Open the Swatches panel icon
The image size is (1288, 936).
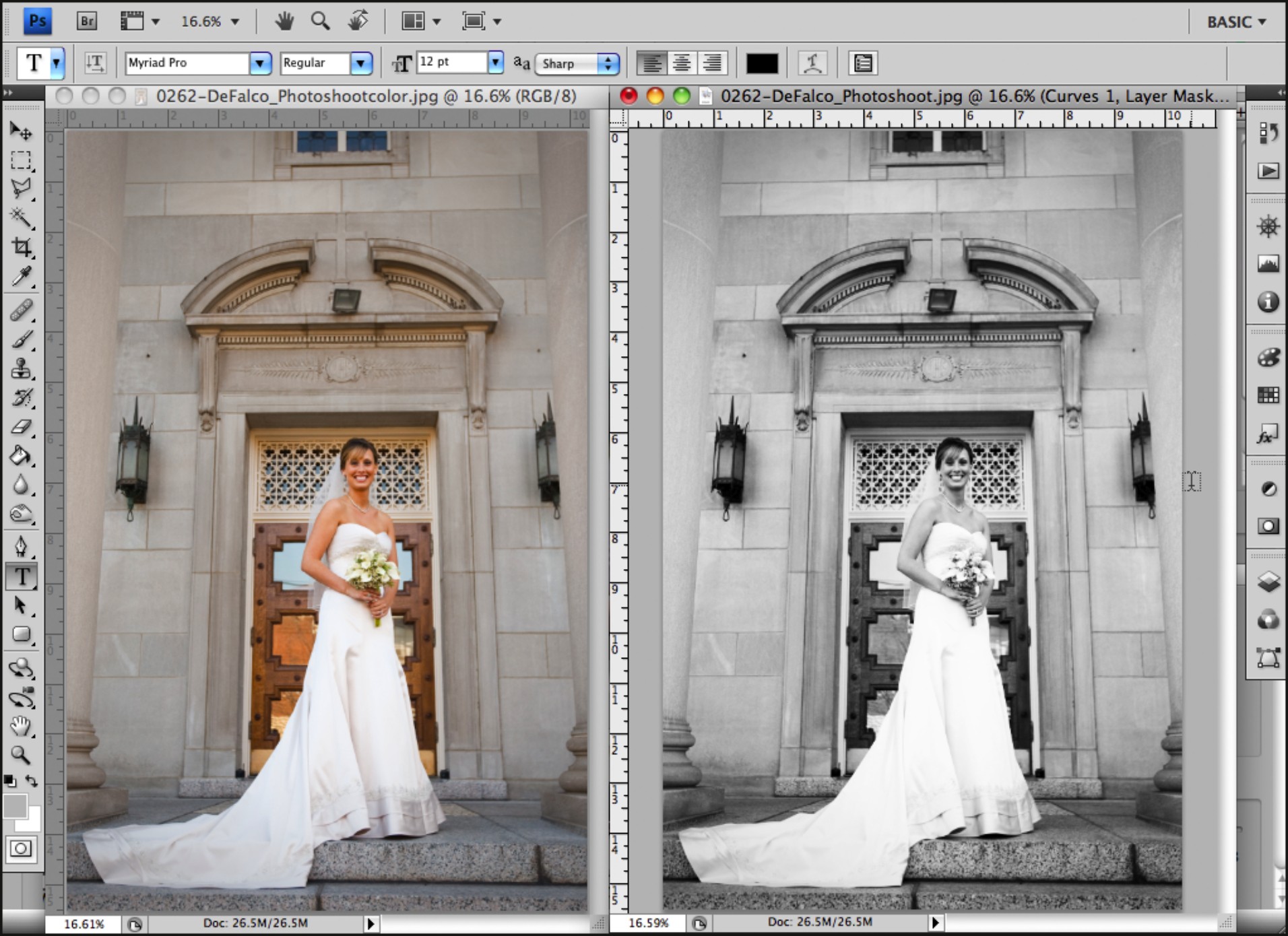pos(1268,395)
